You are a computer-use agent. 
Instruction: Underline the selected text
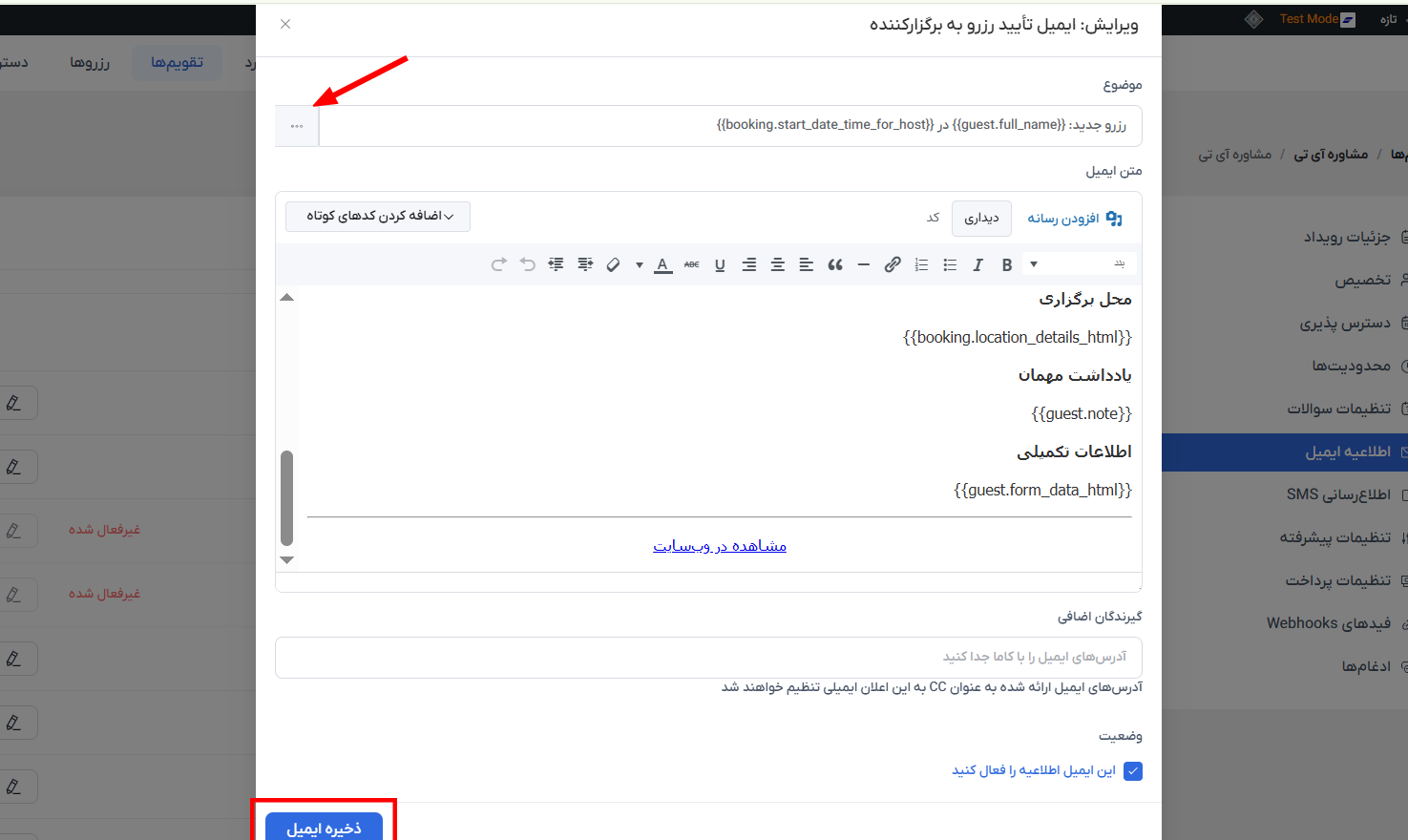point(720,265)
